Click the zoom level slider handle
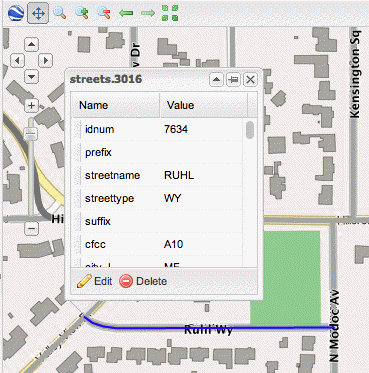 coord(31,134)
